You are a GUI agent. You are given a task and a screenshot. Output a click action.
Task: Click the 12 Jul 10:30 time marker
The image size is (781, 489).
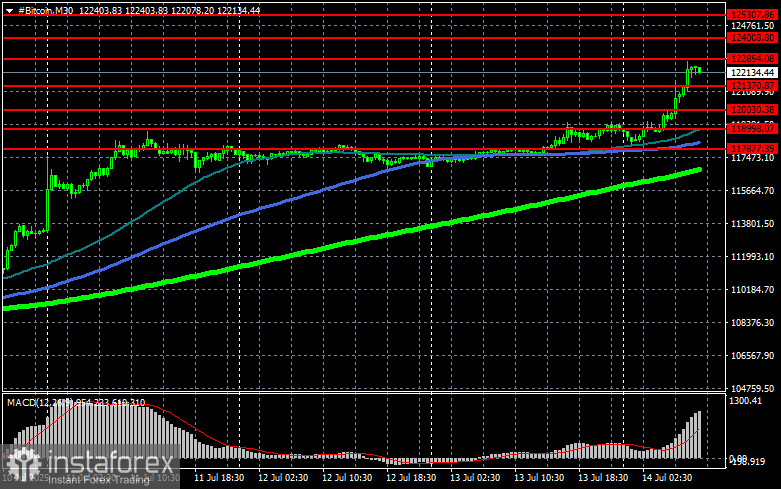(347, 478)
